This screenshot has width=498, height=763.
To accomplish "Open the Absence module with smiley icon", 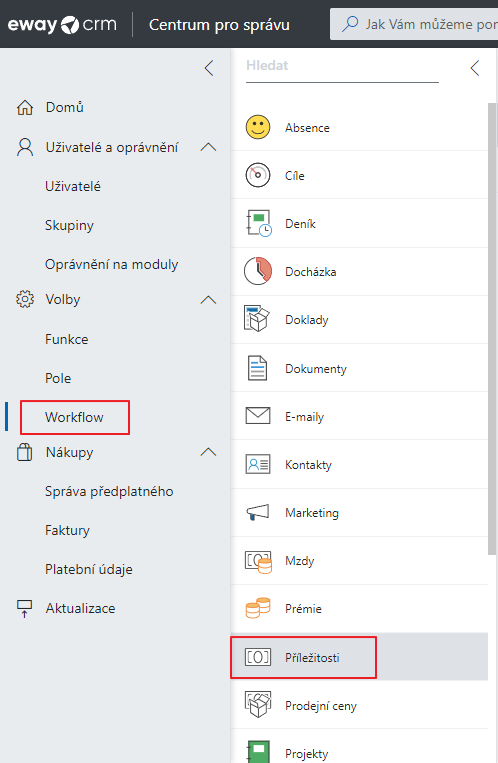I will [258, 127].
